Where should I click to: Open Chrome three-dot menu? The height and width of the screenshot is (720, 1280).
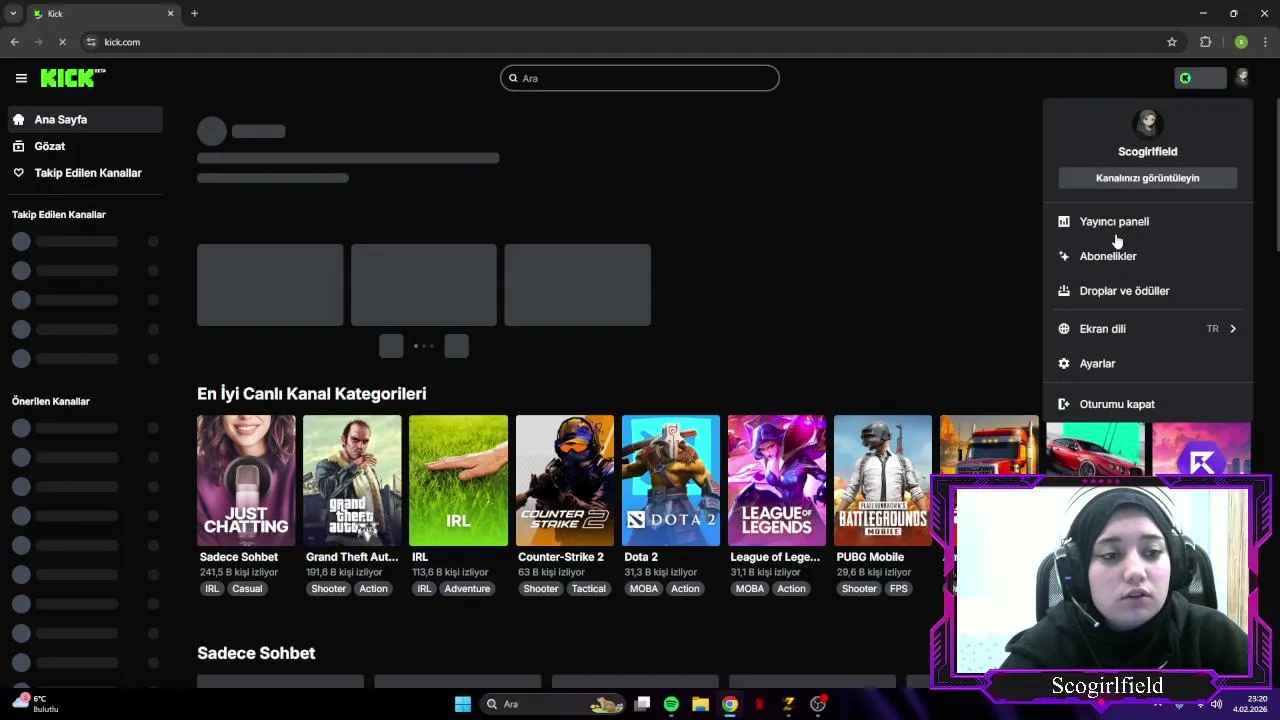[x=1266, y=42]
